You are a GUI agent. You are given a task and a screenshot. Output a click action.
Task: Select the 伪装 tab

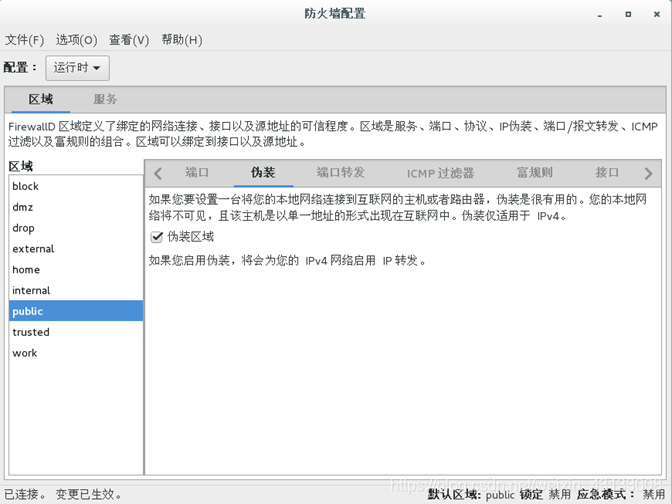tap(263, 173)
